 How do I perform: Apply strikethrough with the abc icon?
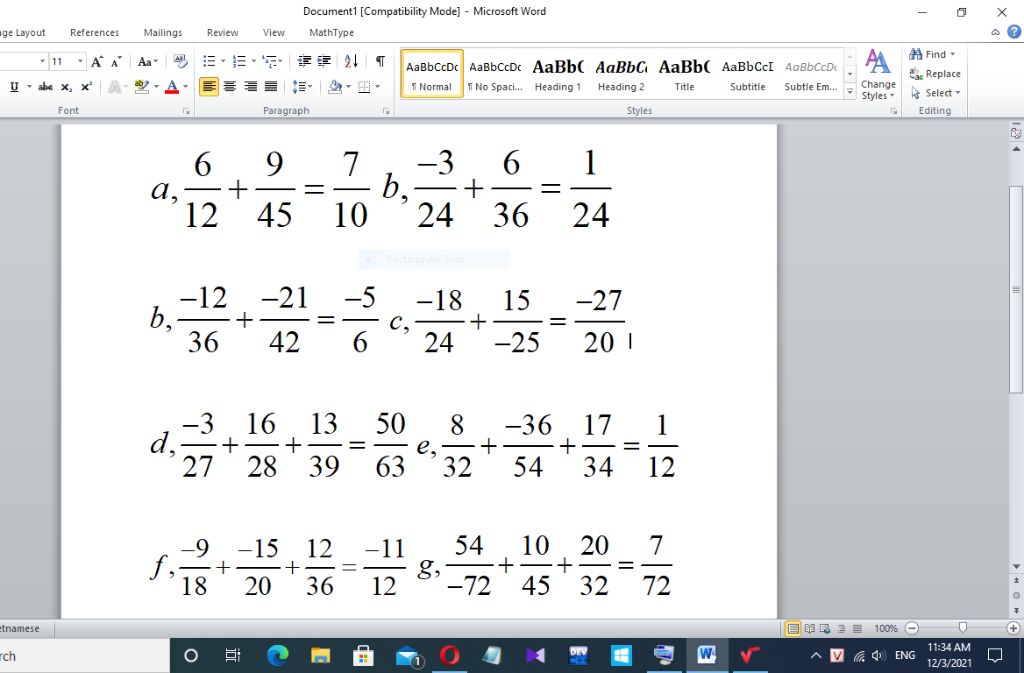pyautogui.click(x=45, y=87)
